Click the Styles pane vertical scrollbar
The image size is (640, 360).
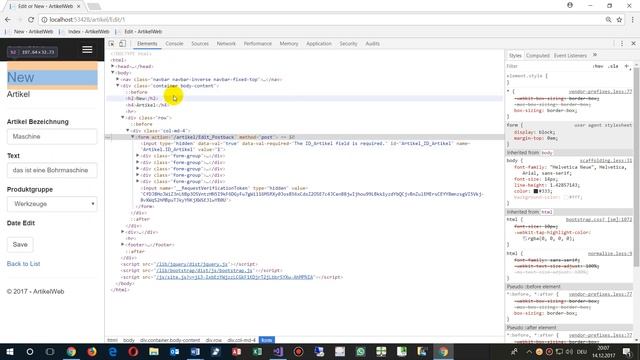pos(636,167)
